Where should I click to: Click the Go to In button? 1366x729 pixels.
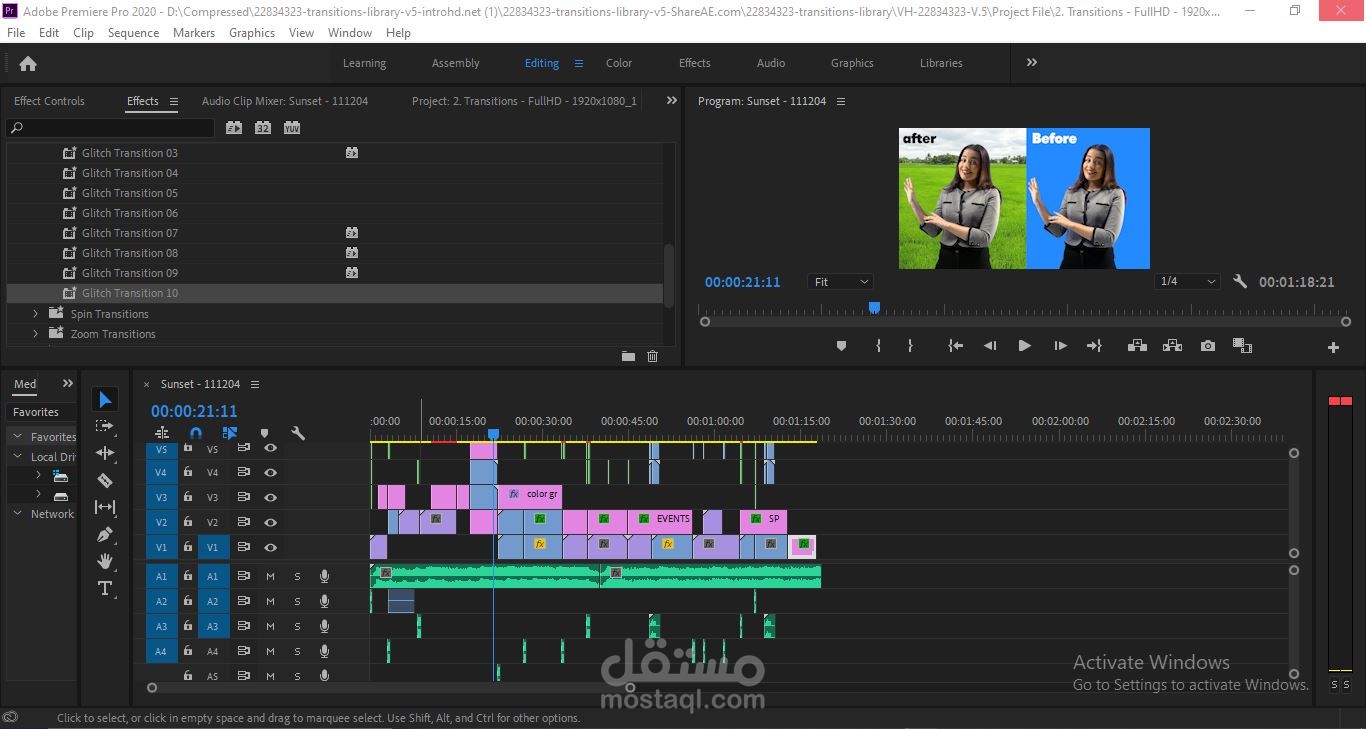(x=956, y=346)
